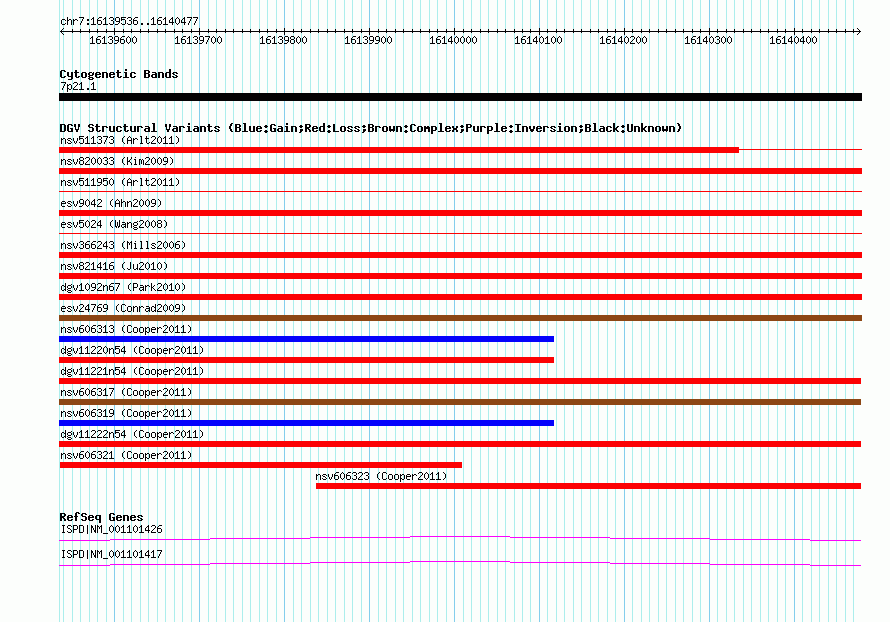890x622 pixels.
Task: Select variant label esv5024 (Wang2008)
Action: 114,224
